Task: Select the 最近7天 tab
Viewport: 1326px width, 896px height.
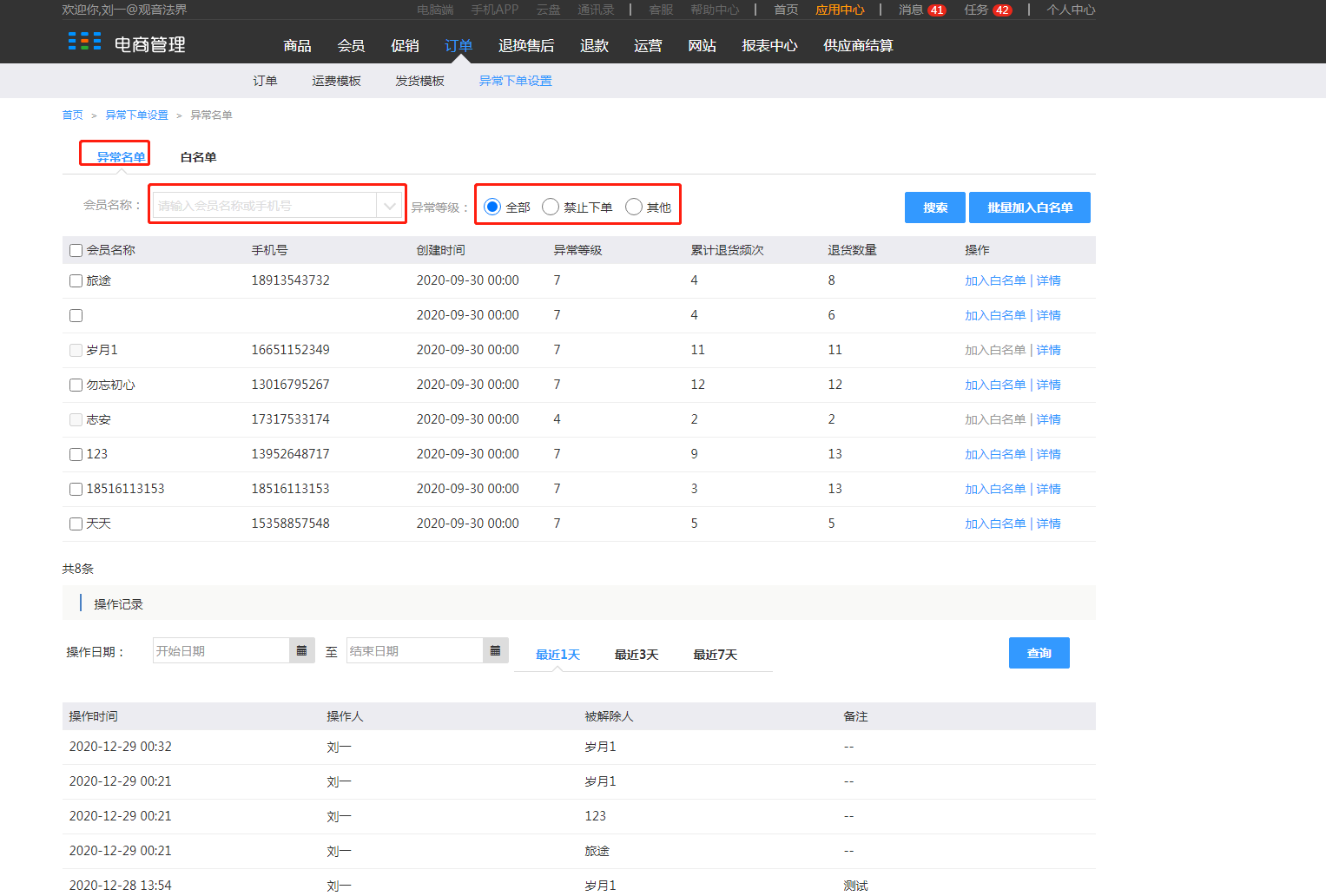Action: click(715, 655)
